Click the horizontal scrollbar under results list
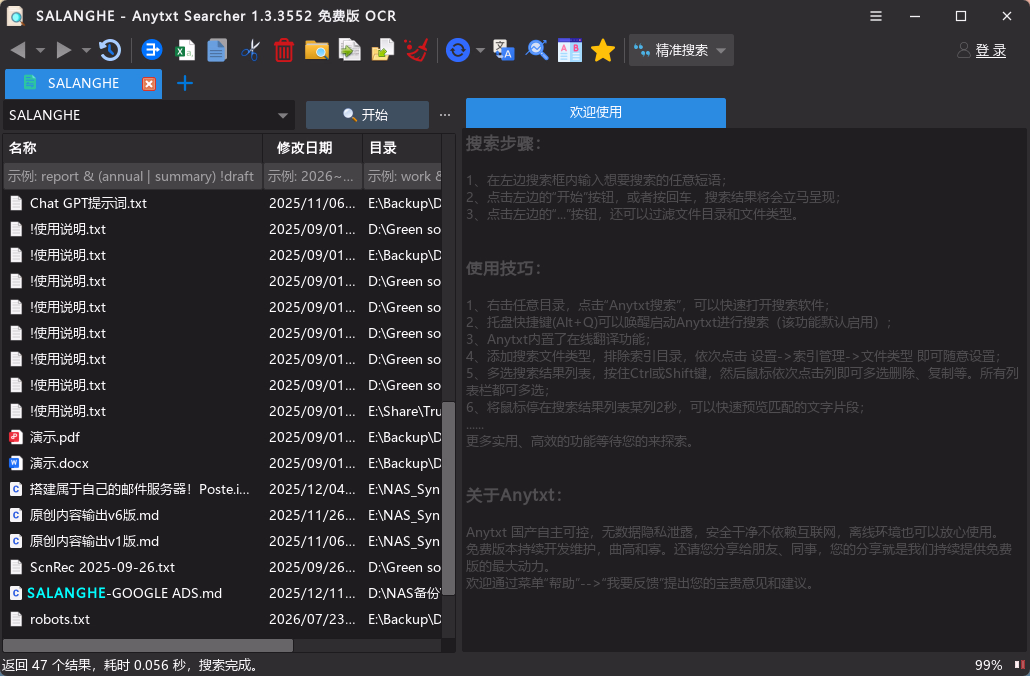Image resolution: width=1030 pixels, height=676 pixels. pos(148,645)
